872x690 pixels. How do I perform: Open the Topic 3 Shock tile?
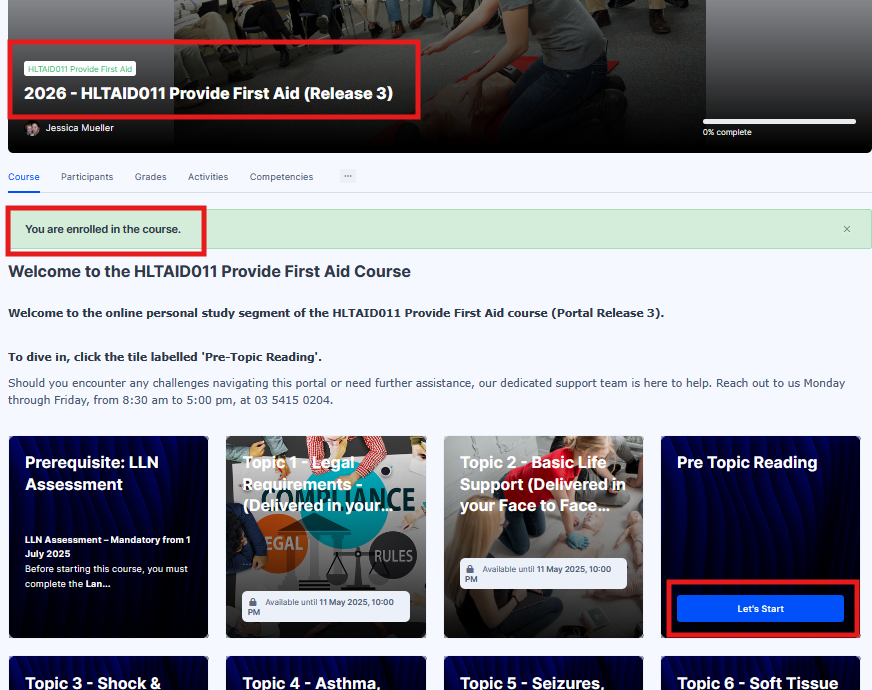pyautogui.click(x=108, y=675)
